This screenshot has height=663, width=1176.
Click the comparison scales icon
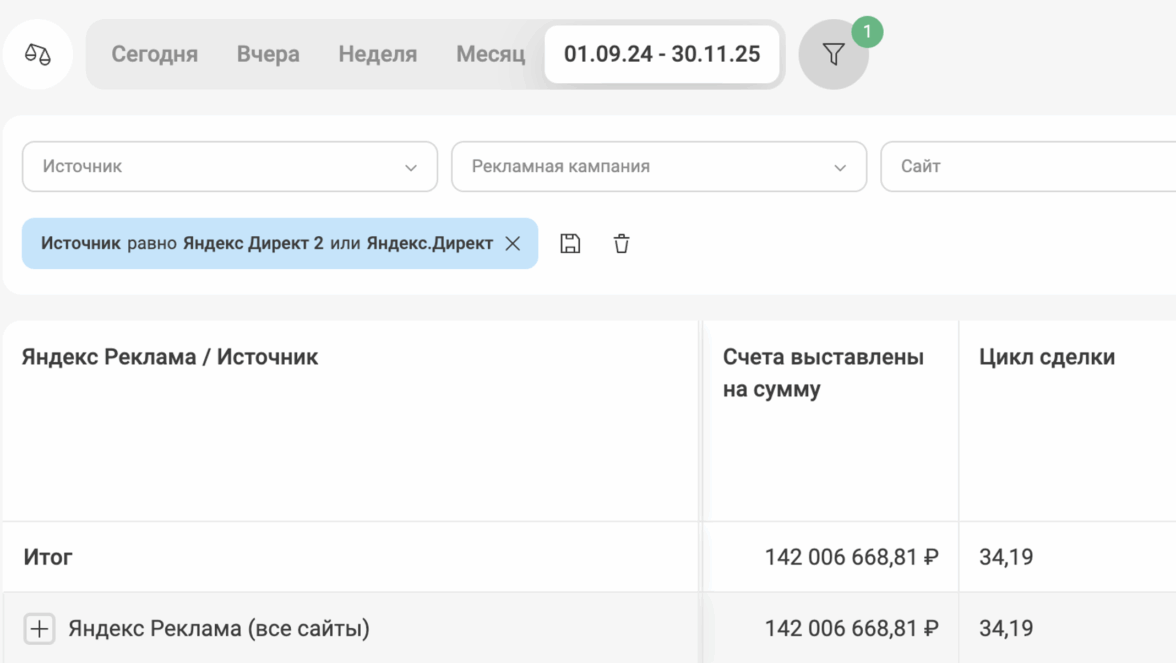tap(38, 54)
